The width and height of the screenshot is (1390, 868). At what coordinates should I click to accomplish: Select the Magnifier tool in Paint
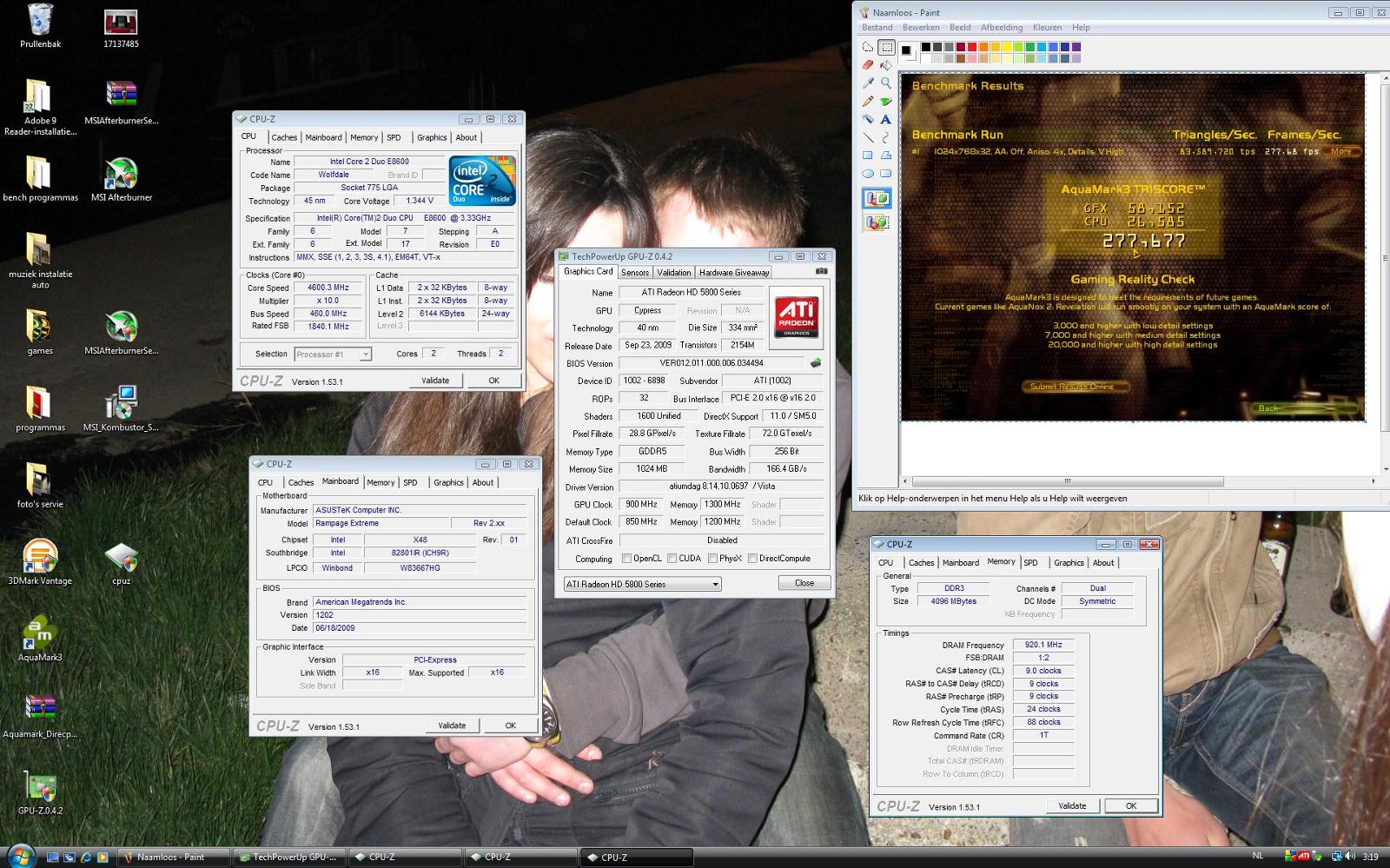tap(886, 83)
